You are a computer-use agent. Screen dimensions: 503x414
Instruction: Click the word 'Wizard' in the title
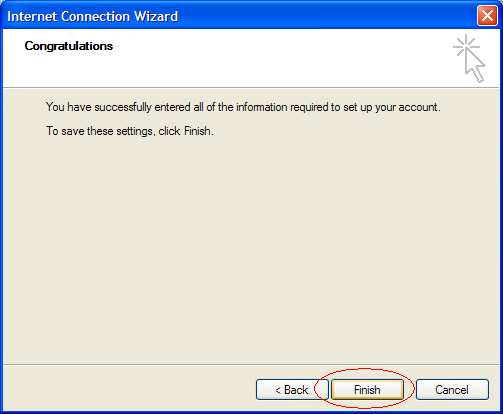pyautogui.click(x=156, y=16)
